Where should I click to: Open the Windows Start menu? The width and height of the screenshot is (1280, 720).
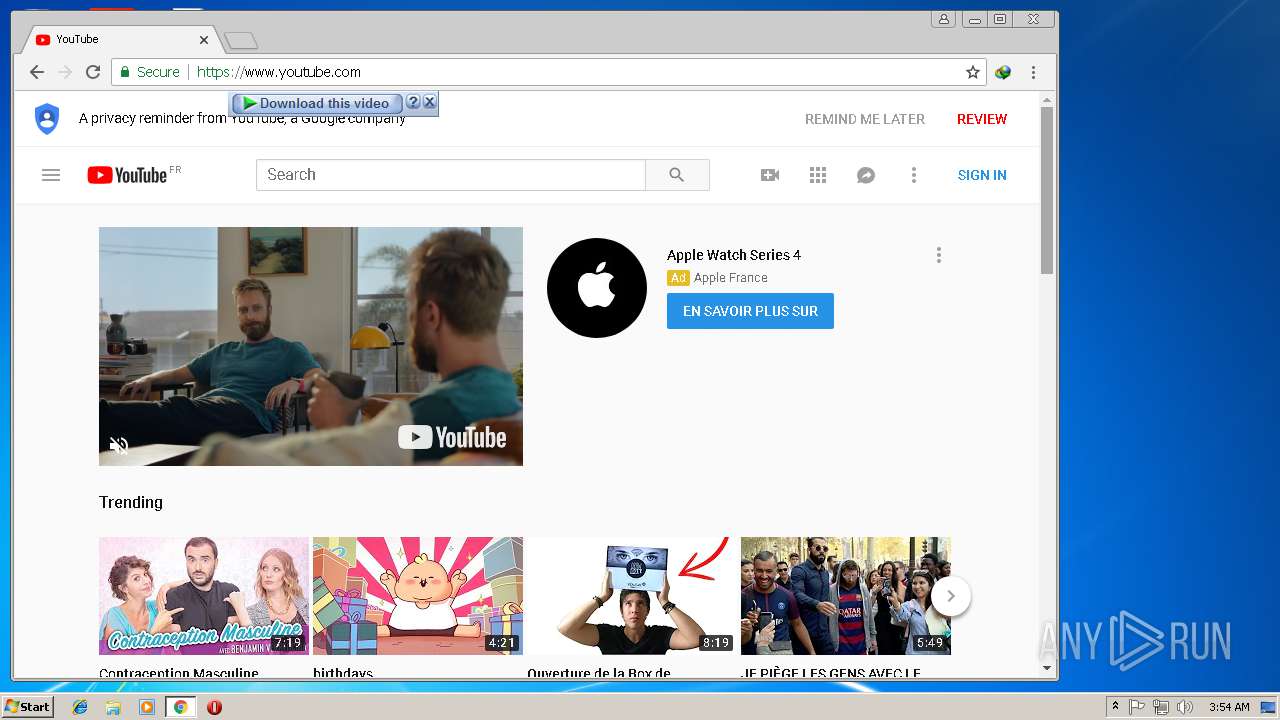tap(28, 707)
